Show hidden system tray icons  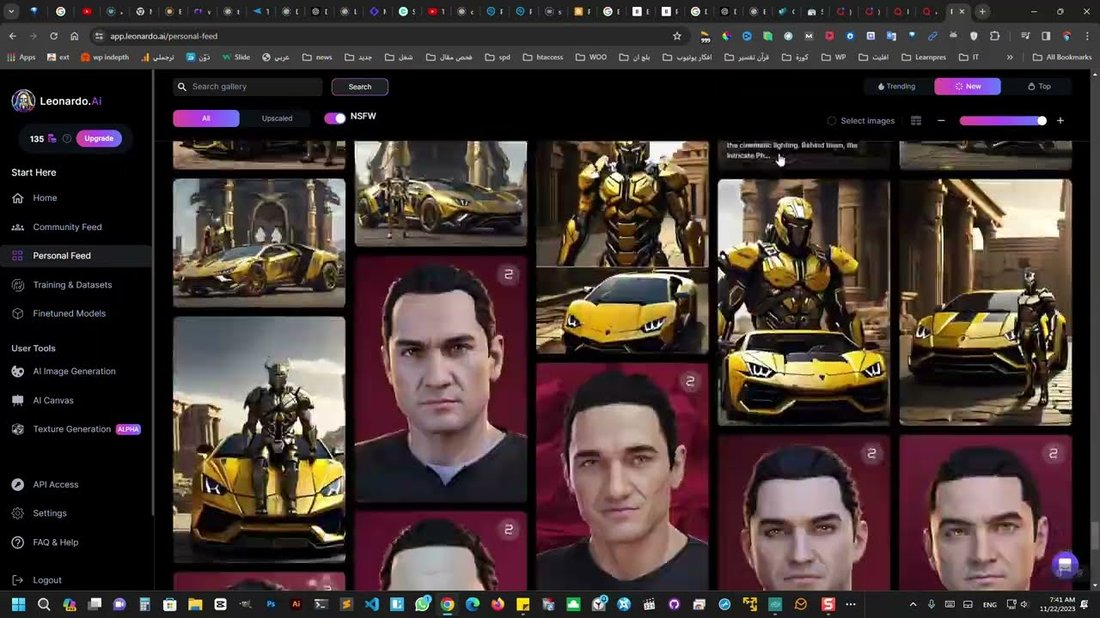[x=913, y=604]
